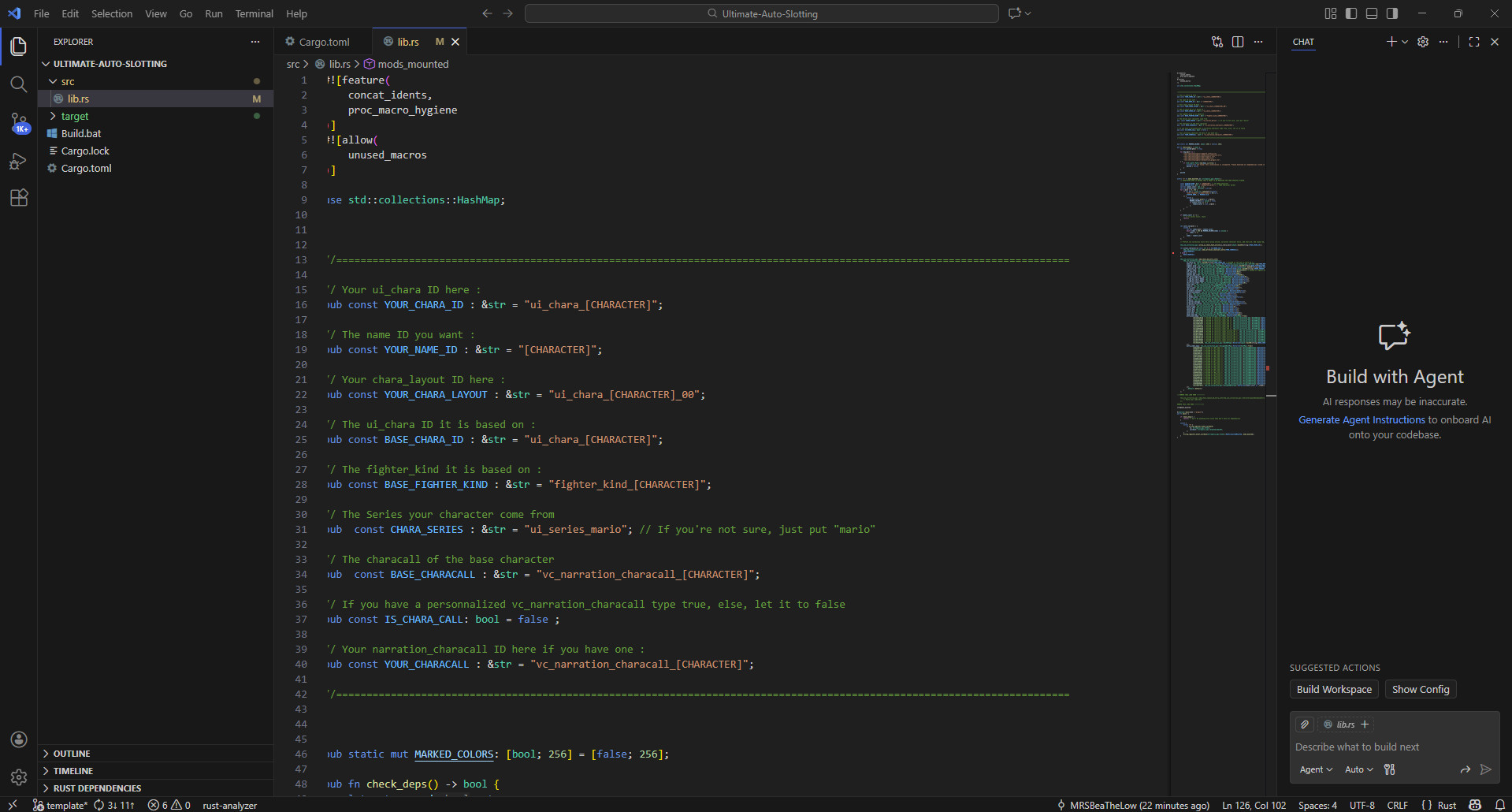
Task: Open the Terminal menu
Action: [x=254, y=13]
